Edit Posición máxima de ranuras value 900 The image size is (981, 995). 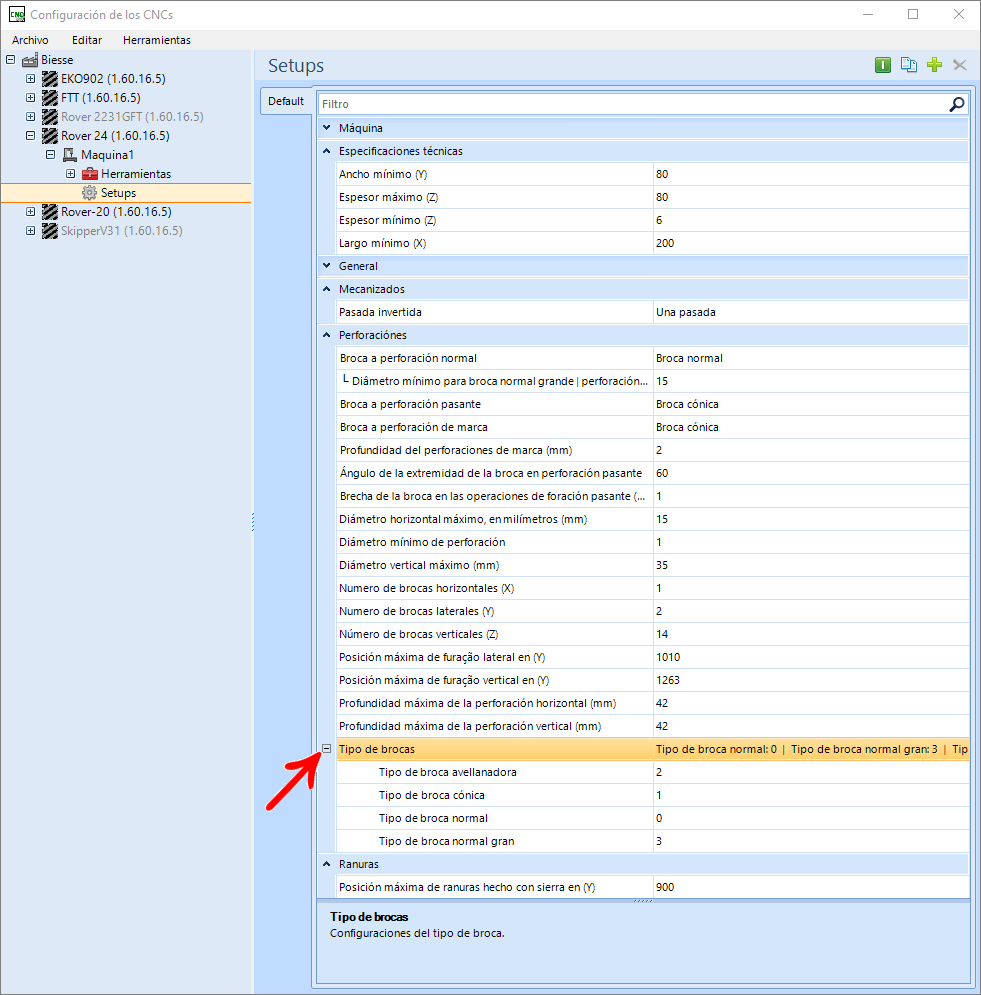coord(811,887)
